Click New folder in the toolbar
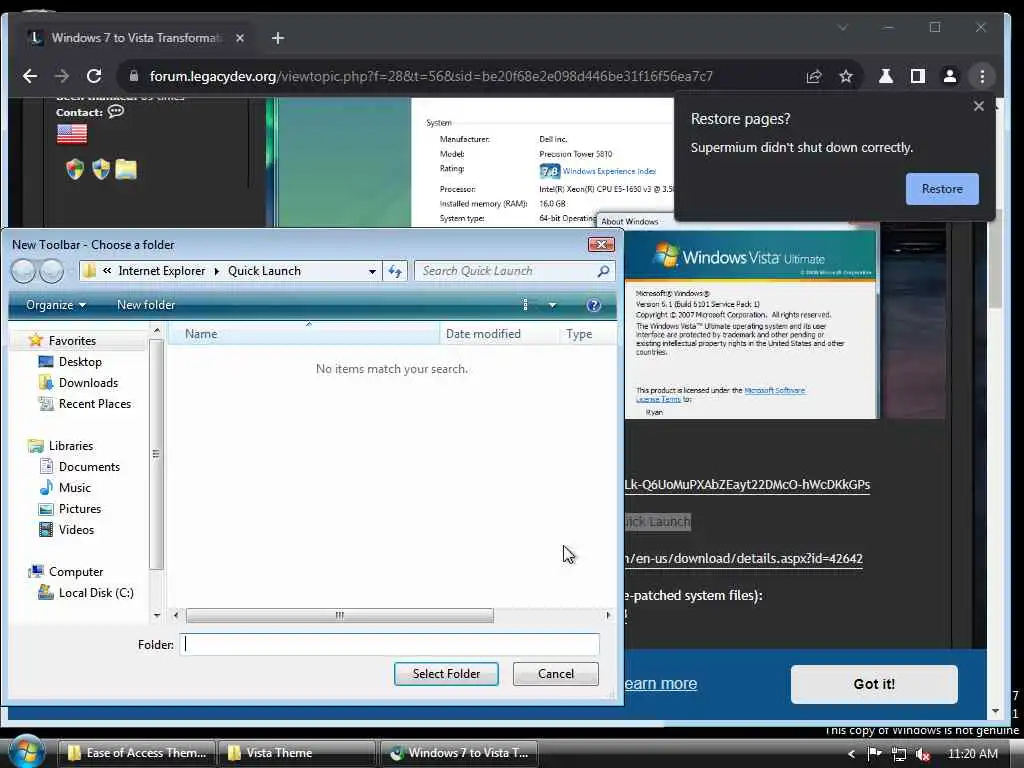 146,305
